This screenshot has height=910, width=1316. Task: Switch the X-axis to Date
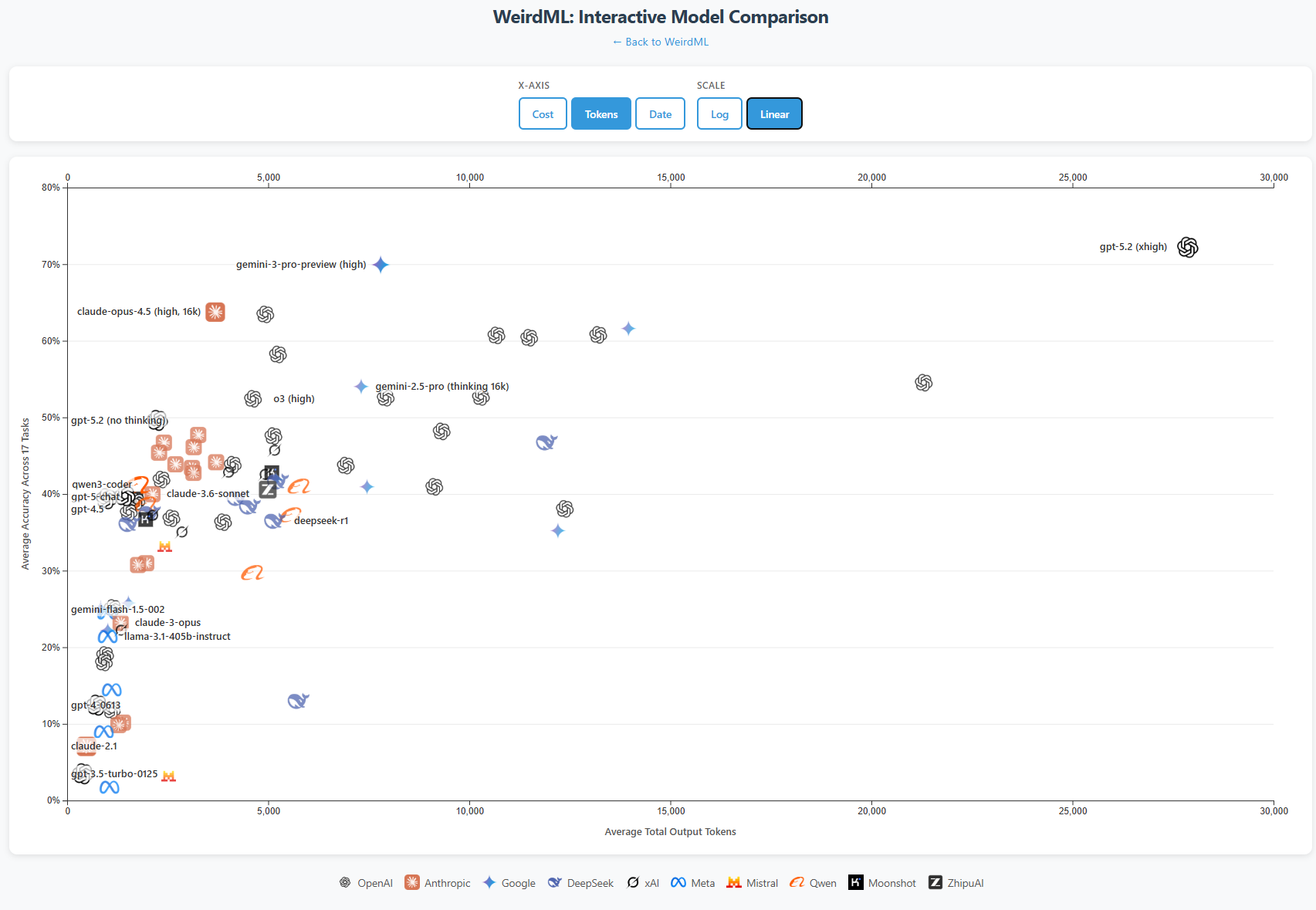660,113
